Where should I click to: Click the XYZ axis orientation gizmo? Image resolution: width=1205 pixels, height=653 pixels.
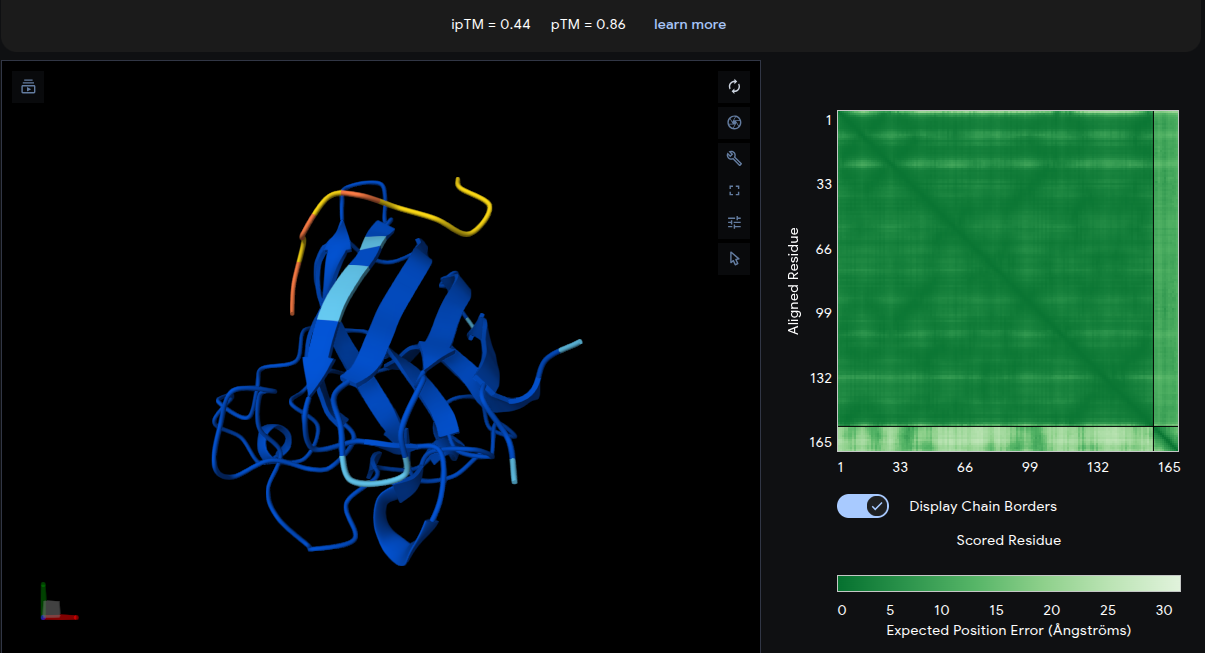58,603
